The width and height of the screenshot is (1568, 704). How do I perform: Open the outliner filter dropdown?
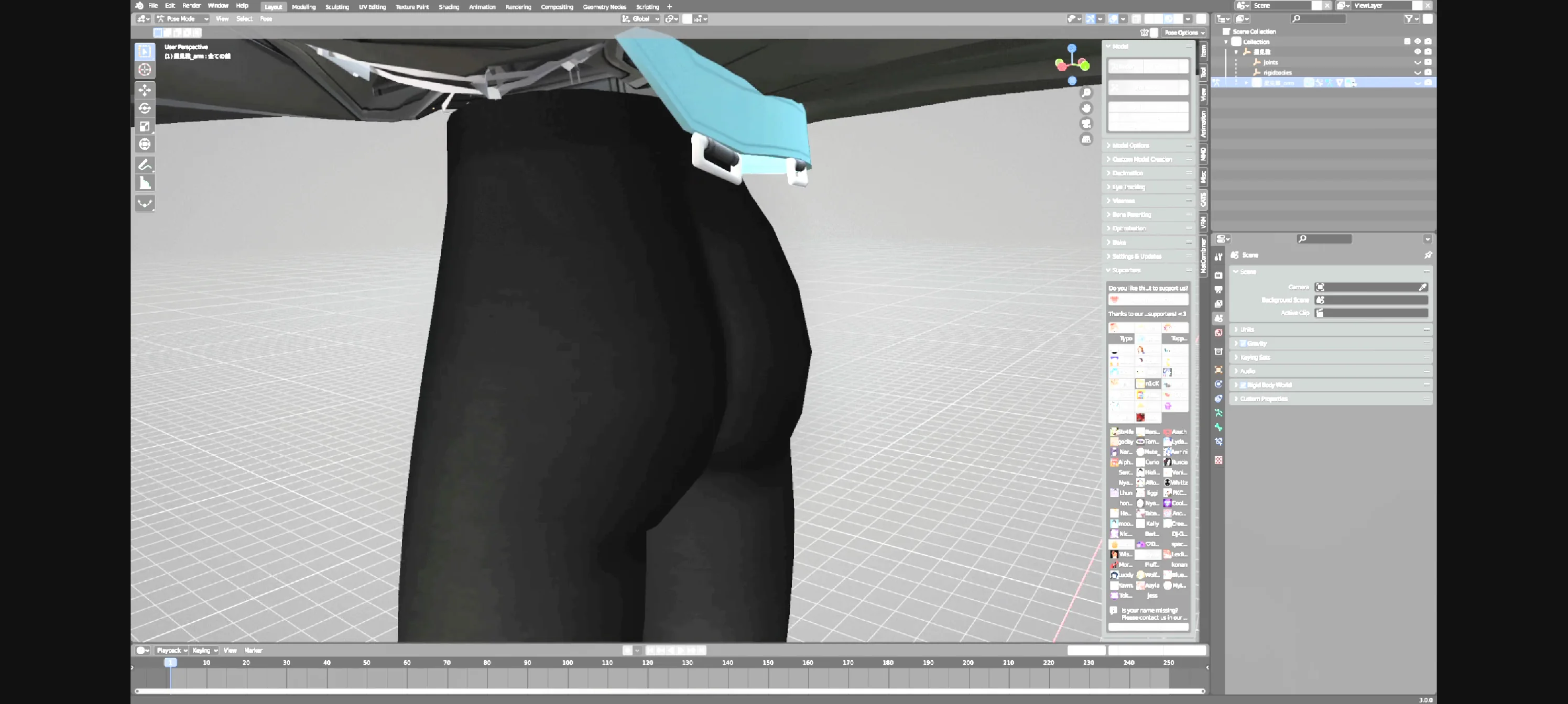pyautogui.click(x=1411, y=19)
